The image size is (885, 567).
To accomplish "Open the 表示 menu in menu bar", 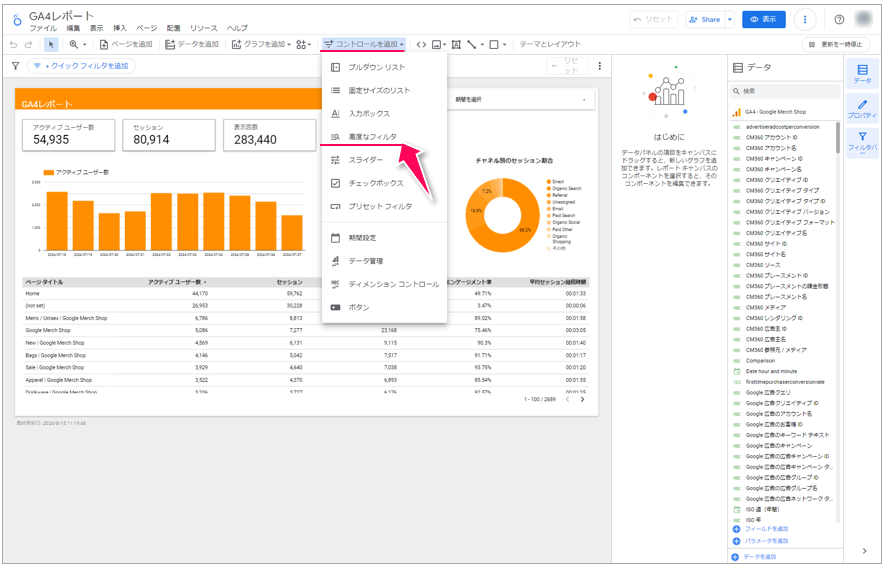I will [97, 28].
